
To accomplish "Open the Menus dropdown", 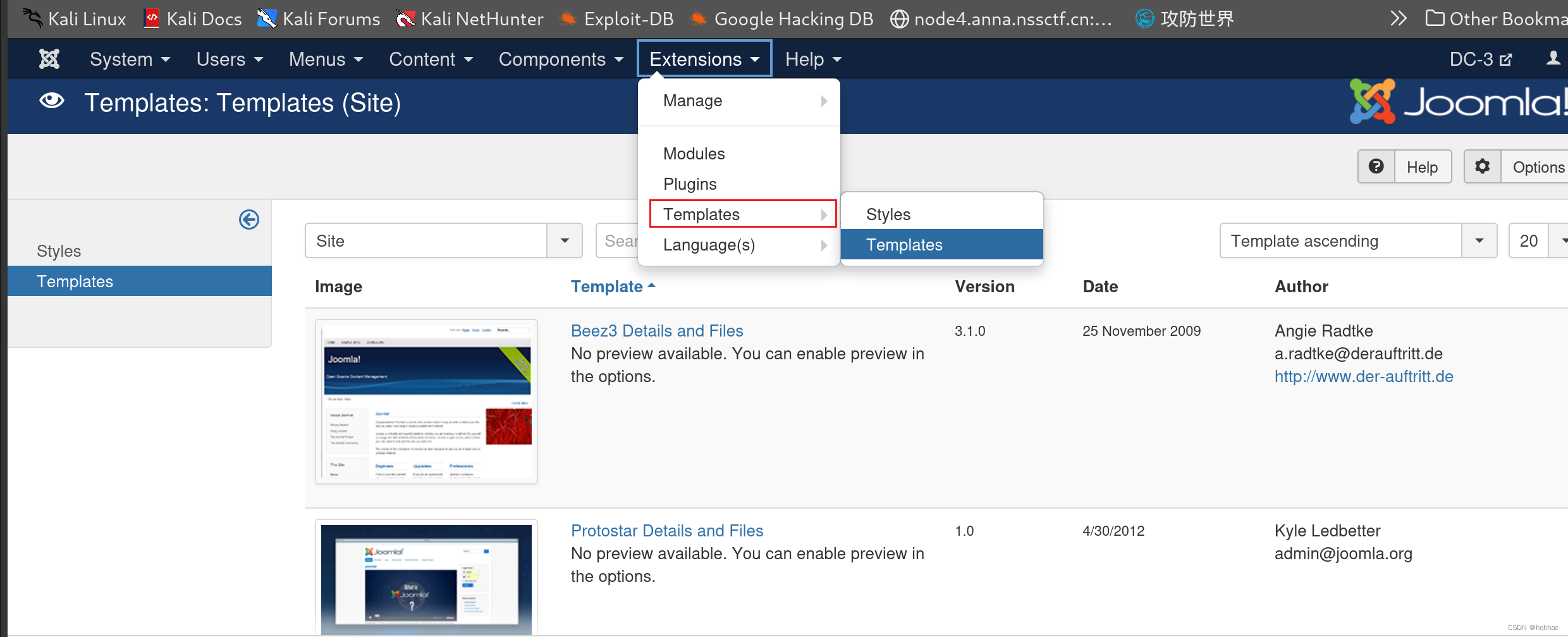I will [326, 59].
